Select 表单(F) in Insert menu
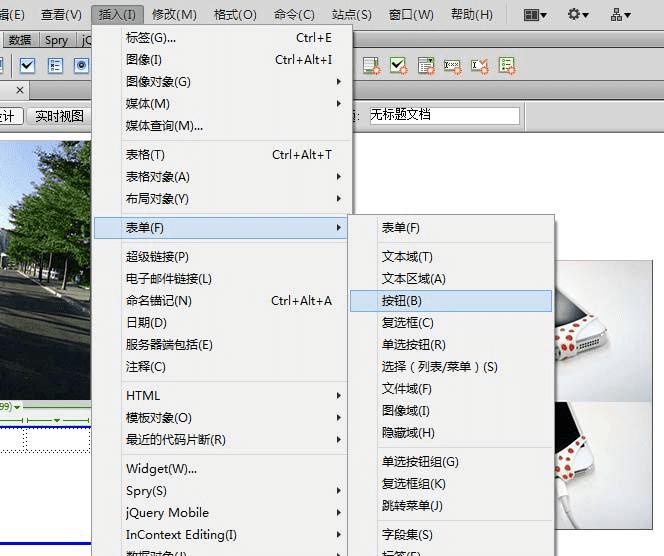664x556 pixels. point(221,228)
